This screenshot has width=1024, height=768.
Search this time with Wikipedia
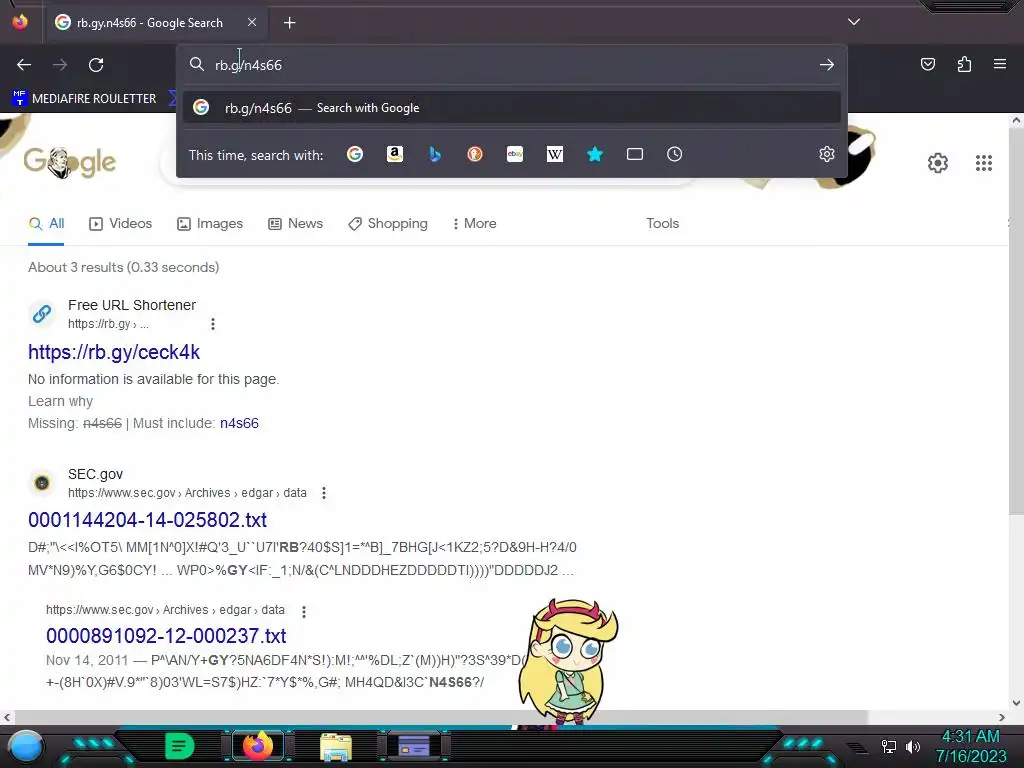(x=554, y=154)
